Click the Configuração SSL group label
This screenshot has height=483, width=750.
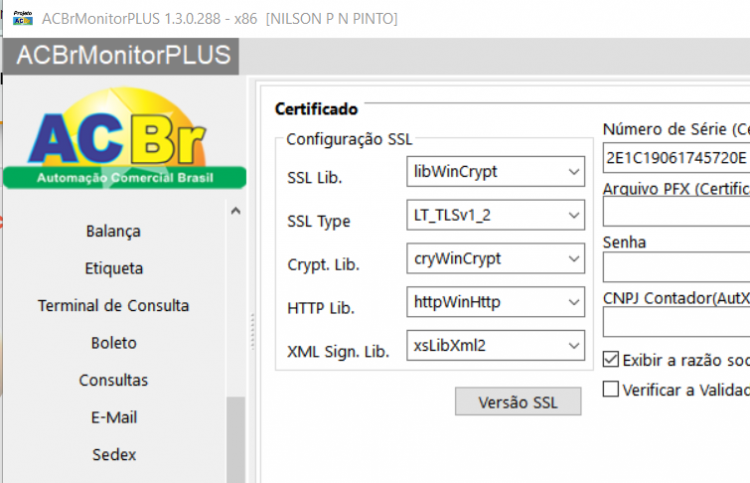click(349, 139)
